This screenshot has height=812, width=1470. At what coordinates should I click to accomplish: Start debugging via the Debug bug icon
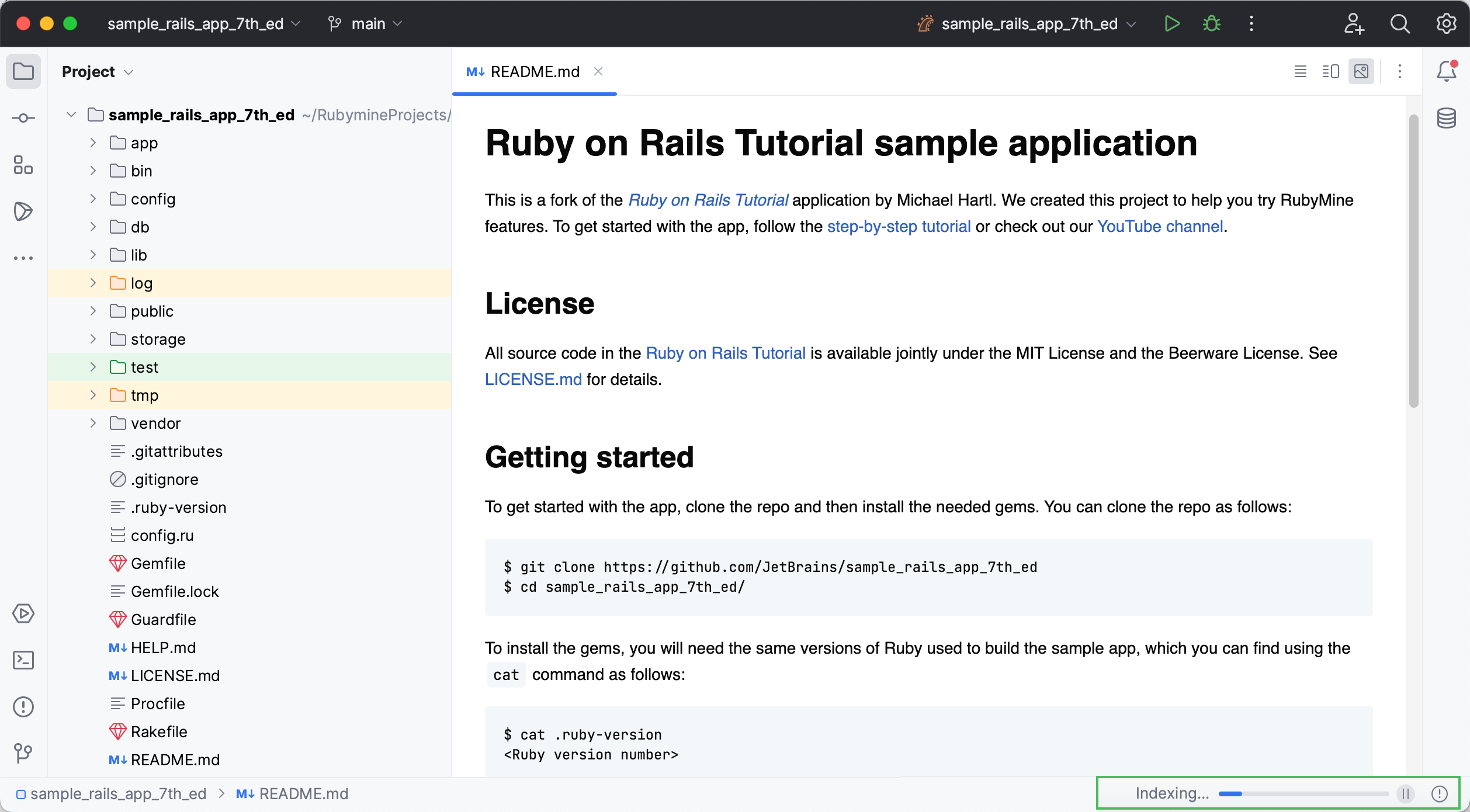click(x=1211, y=24)
